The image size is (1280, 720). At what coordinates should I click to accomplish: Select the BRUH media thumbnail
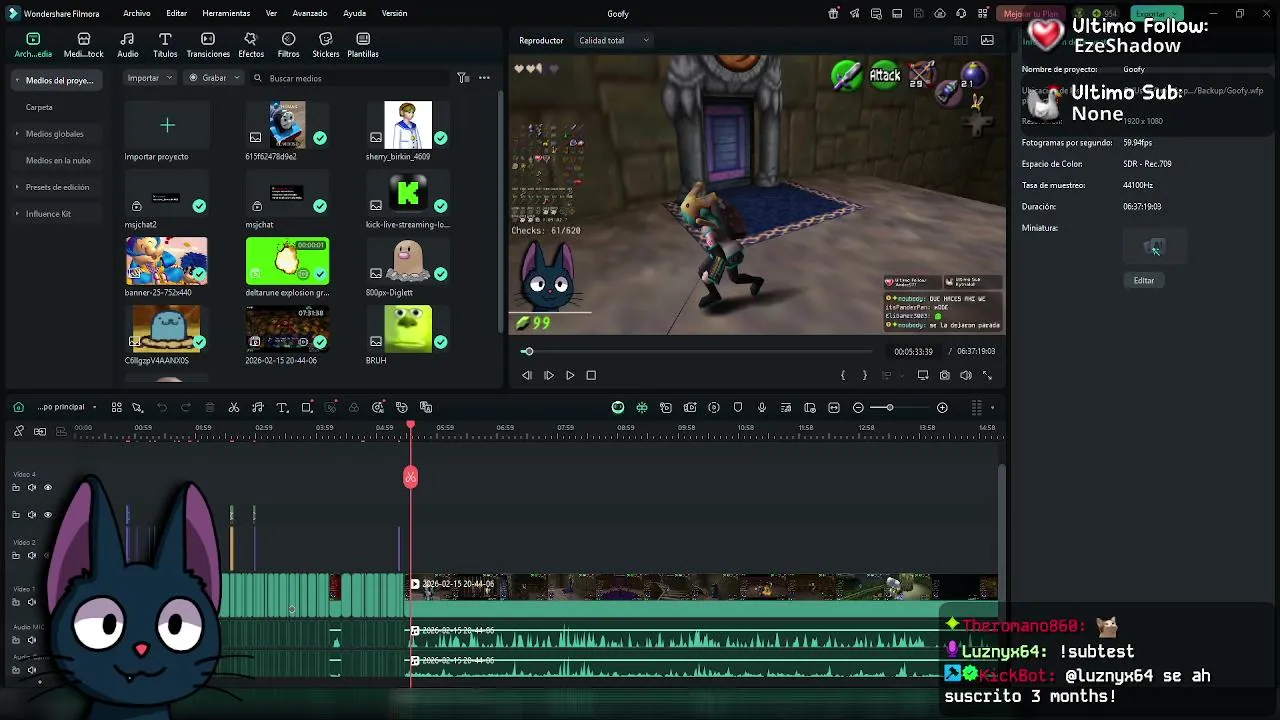[x=408, y=329]
